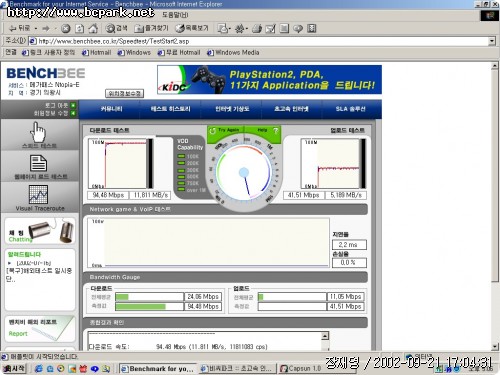Click the 5.189 MB/s upload value

[x=346, y=195]
